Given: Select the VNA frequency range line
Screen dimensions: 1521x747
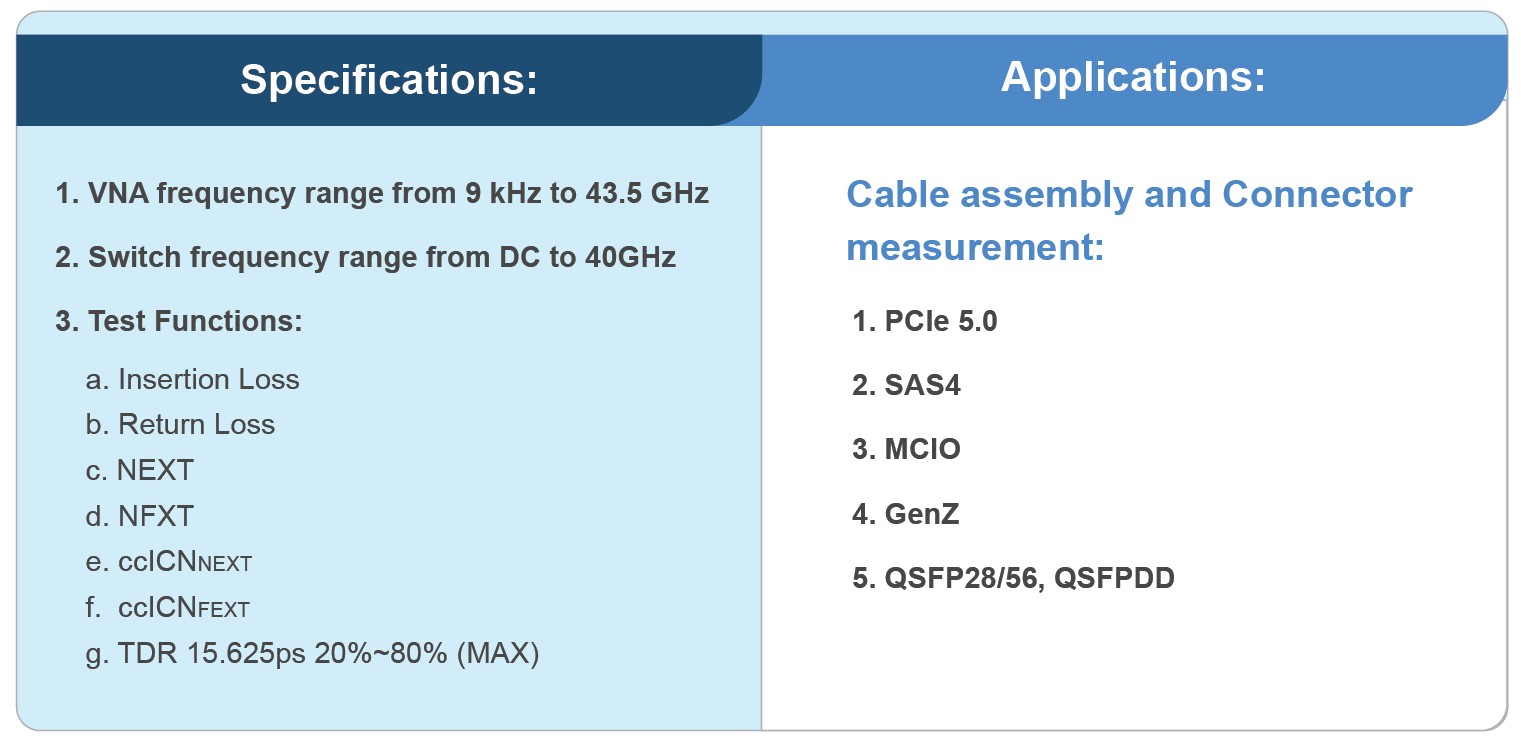Looking at the screenshot, I should (x=381, y=193).
